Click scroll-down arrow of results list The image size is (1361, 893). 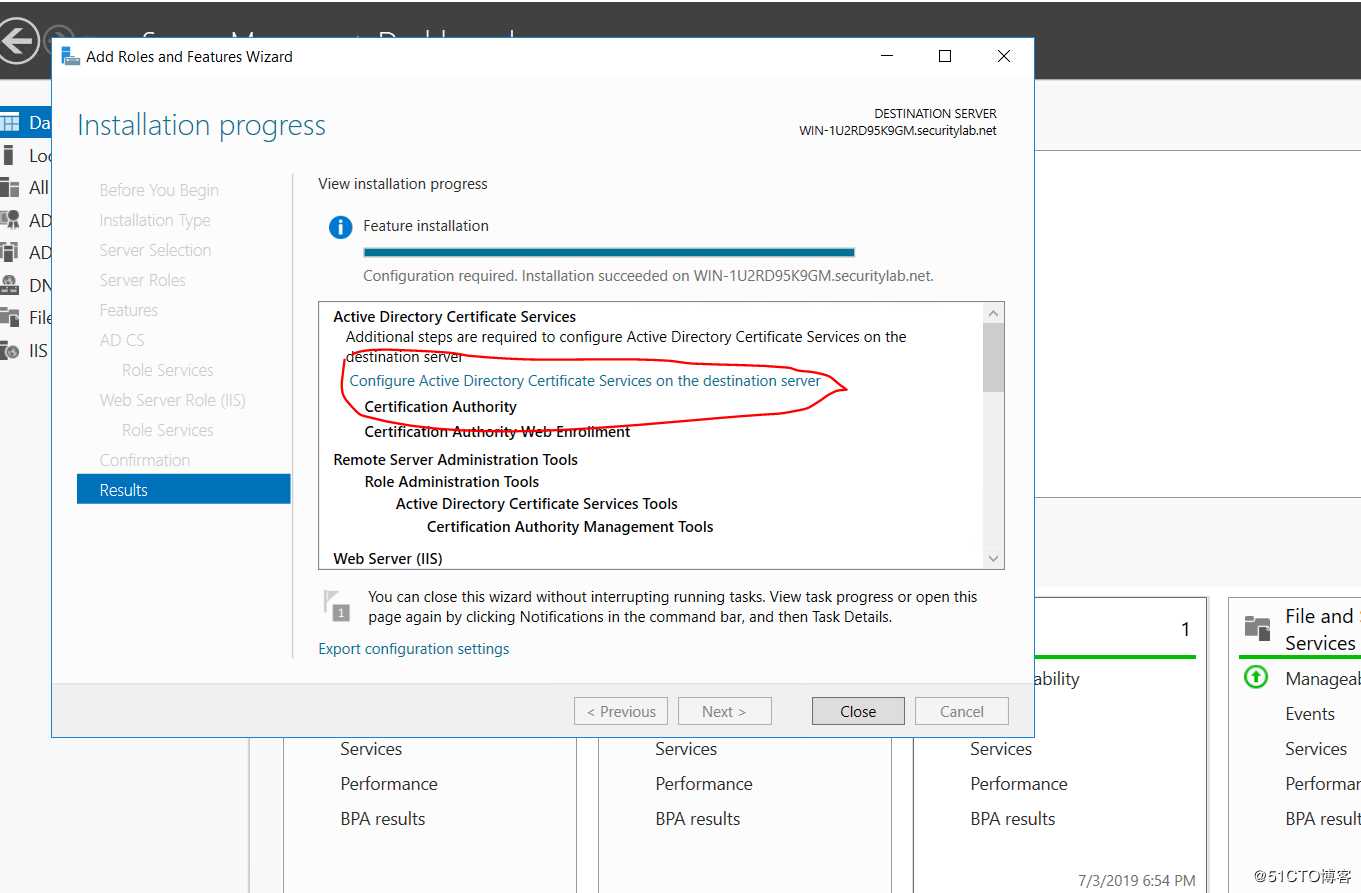[x=993, y=559]
